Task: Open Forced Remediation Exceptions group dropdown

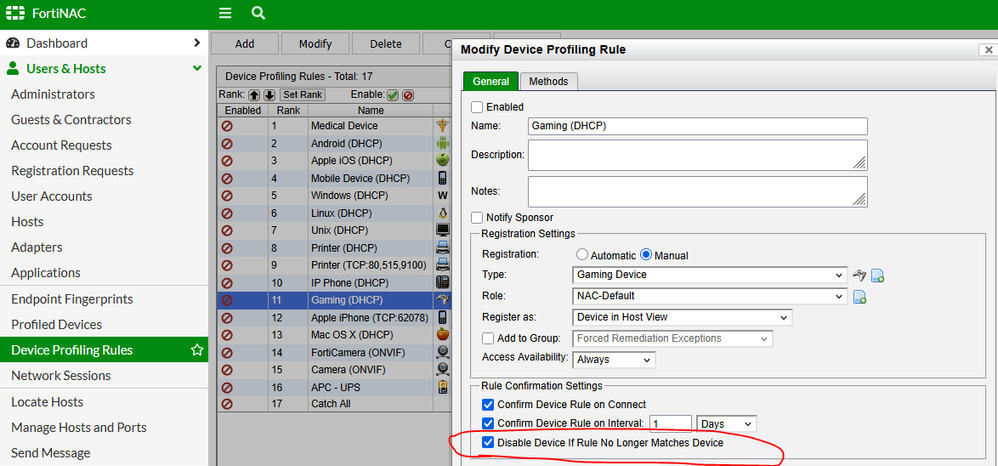Action: click(x=673, y=338)
